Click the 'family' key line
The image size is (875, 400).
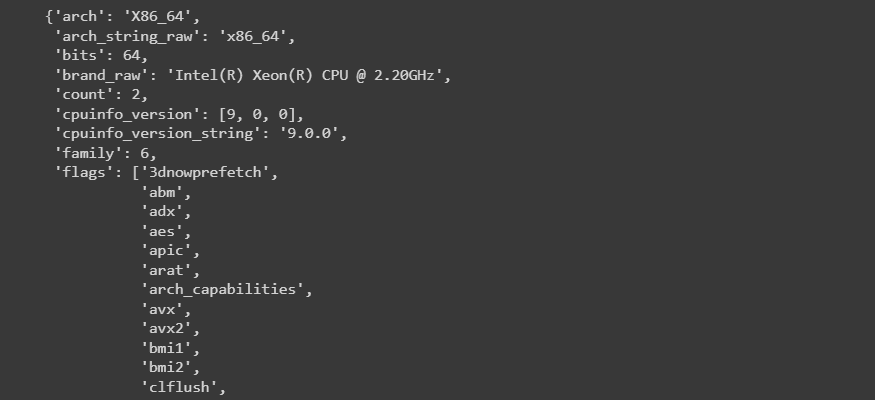(x=87, y=152)
